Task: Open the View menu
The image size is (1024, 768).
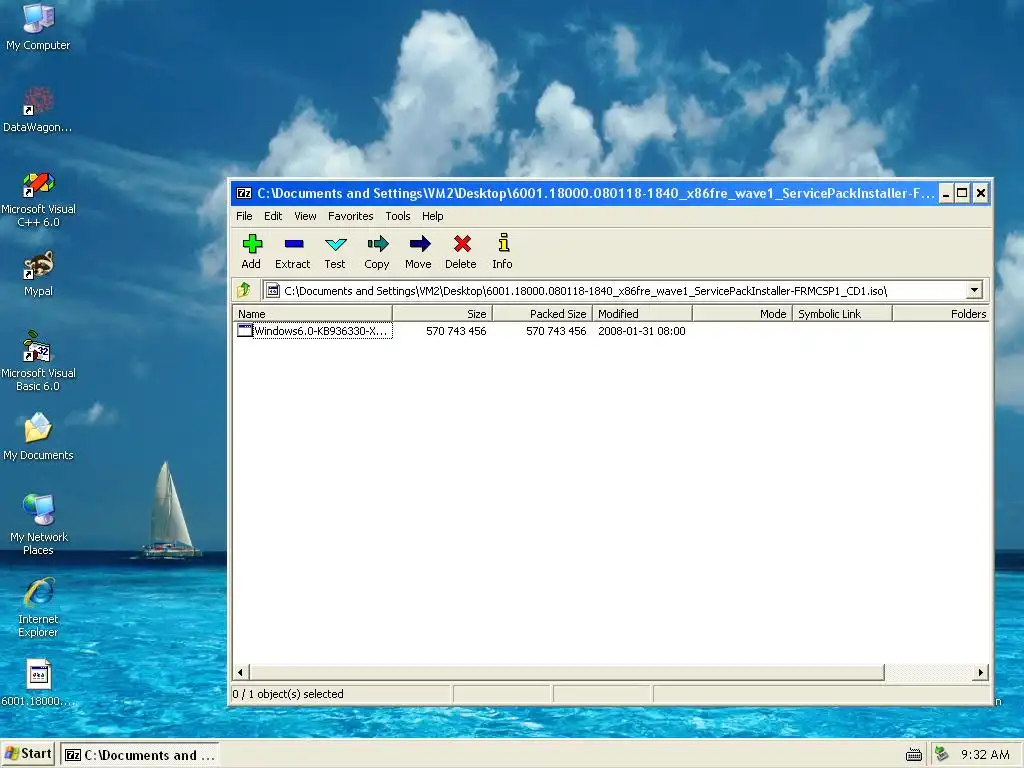Action: pos(305,216)
